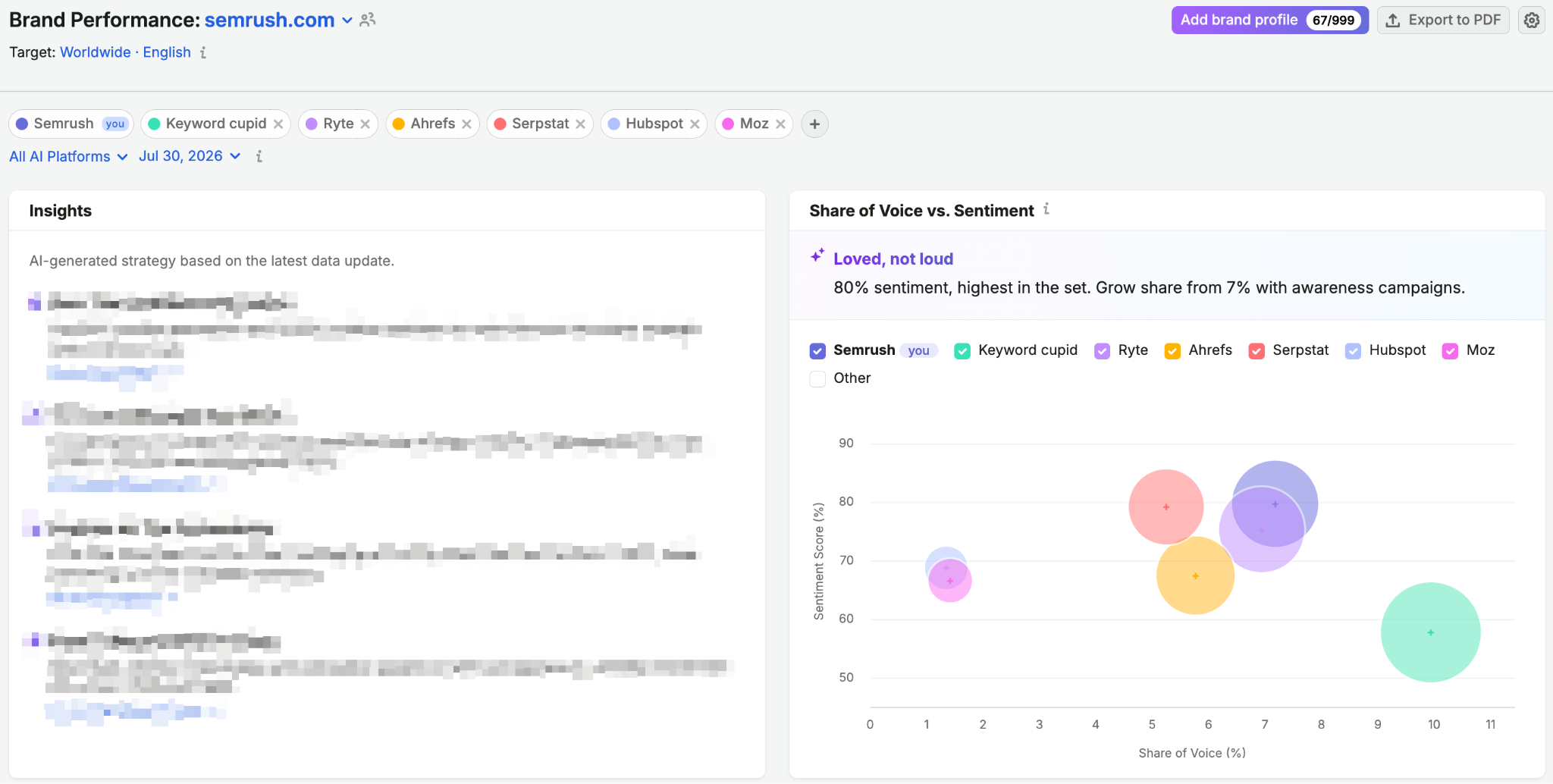This screenshot has height=784, width=1553.
Task: Toggle Serpstat checkbox in chart legend
Action: click(x=1257, y=350)
